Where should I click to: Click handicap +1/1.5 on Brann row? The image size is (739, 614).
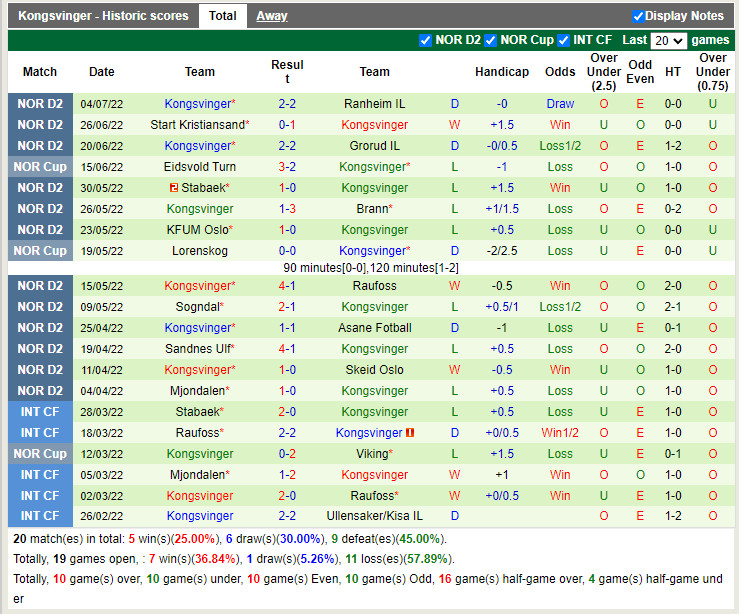(501, 209)
